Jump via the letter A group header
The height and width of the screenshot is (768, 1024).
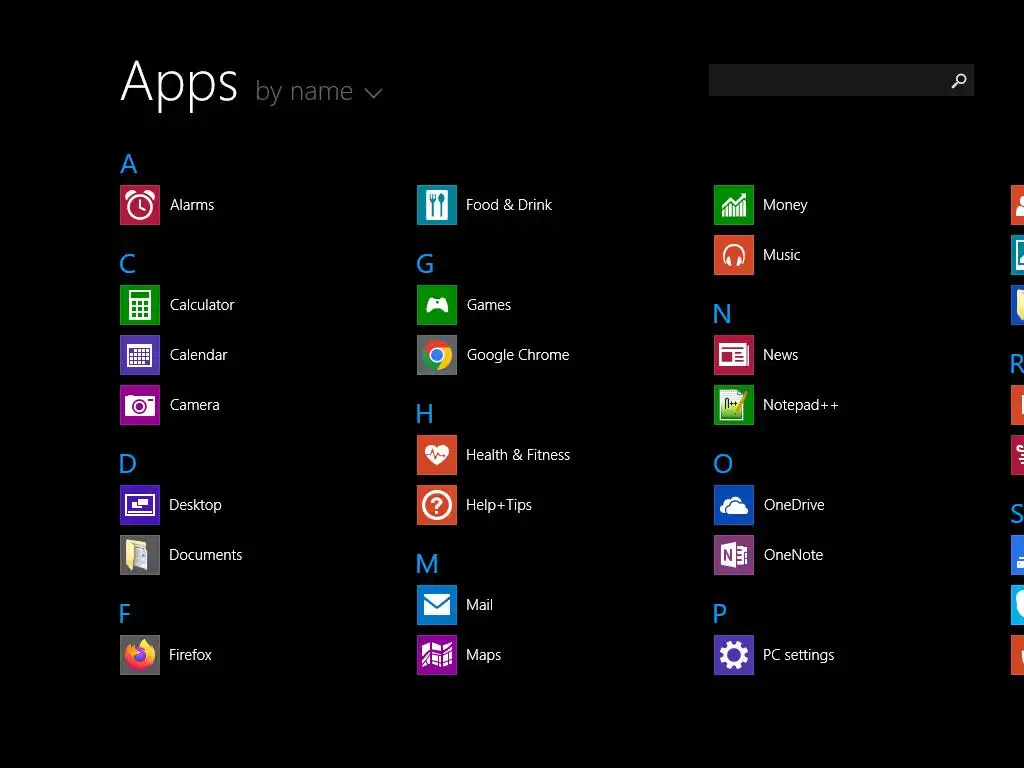click(129, 164)
